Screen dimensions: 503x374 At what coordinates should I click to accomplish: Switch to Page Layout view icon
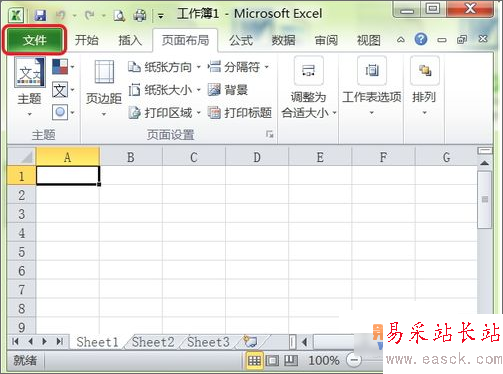[x=272, y=360]
